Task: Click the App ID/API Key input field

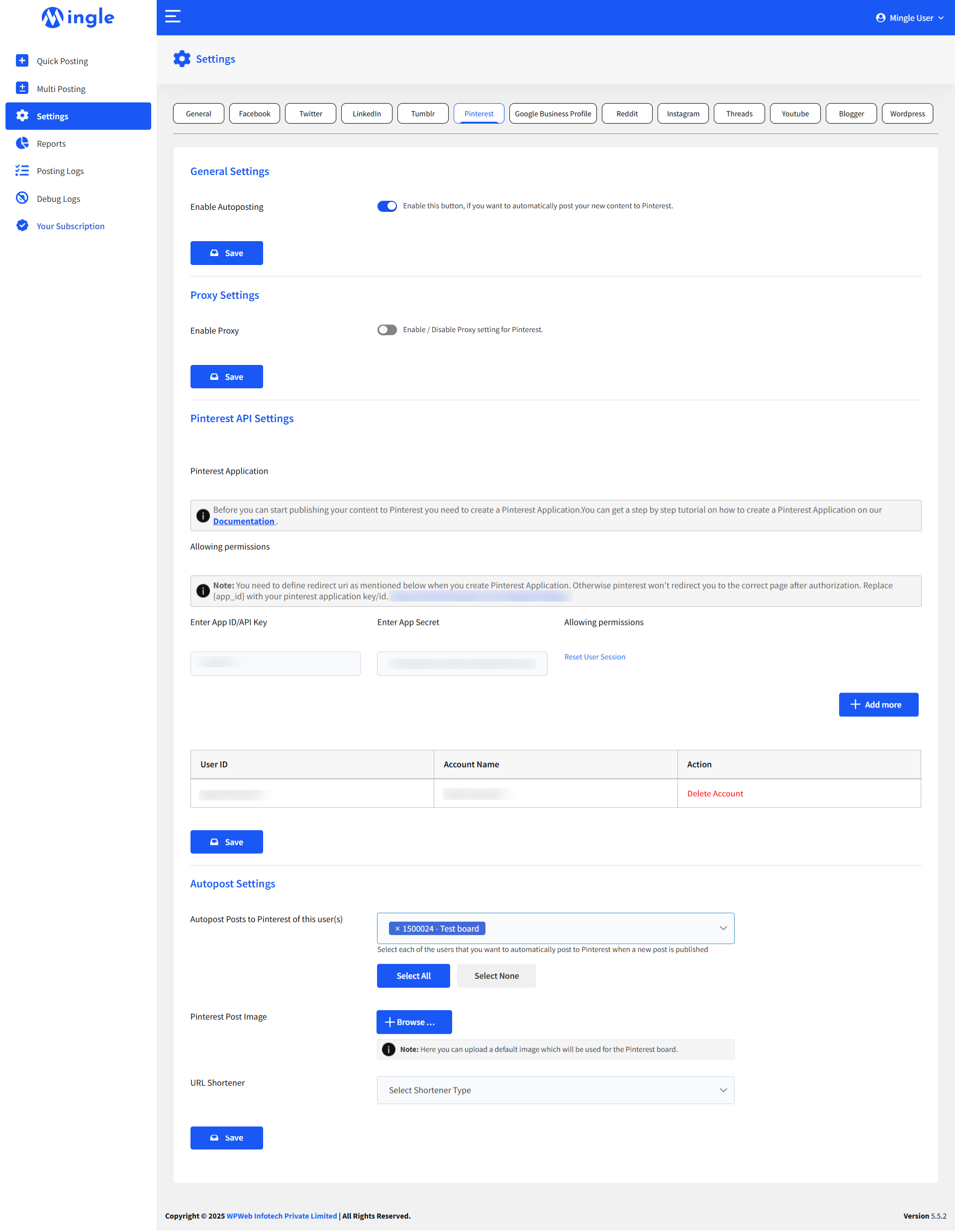Action: [275, 663]
